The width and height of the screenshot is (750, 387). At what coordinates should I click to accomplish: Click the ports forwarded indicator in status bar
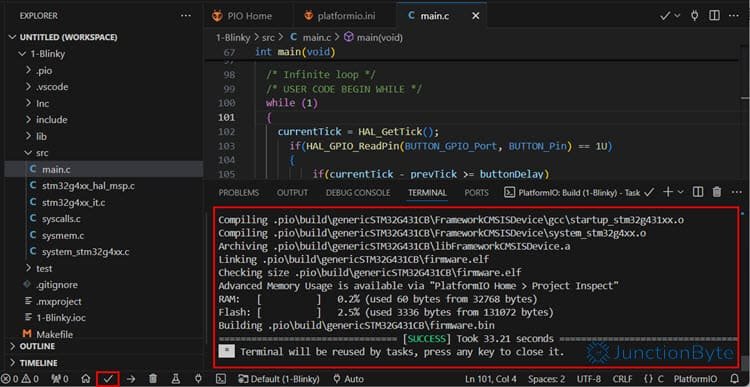tap(59, 379)
